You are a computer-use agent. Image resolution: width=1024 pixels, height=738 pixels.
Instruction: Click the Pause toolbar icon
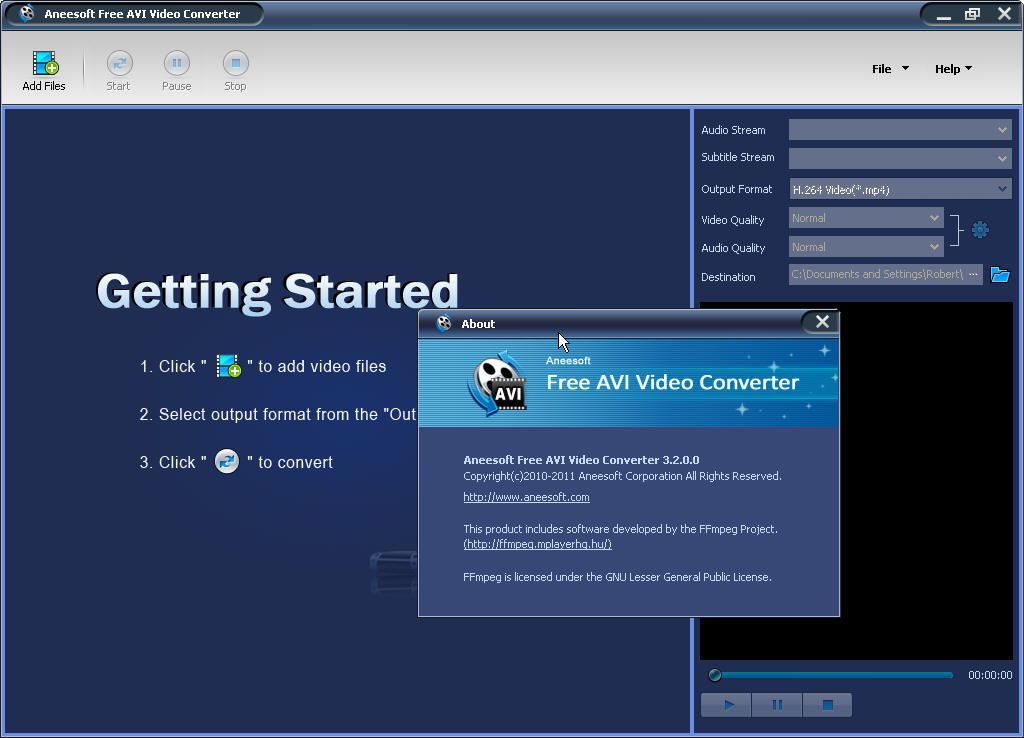point(176,71)
